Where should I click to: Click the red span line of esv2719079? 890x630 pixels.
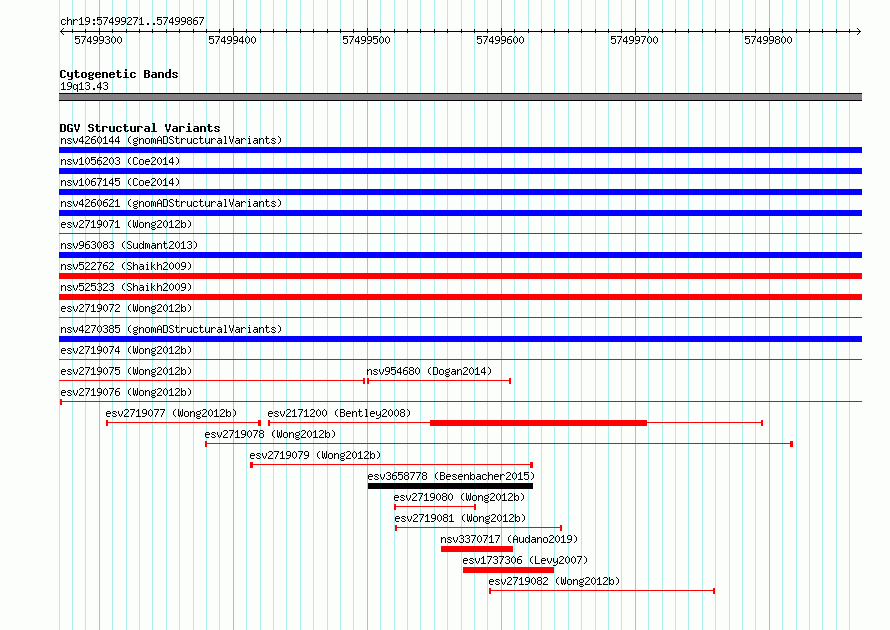(392, 465)
